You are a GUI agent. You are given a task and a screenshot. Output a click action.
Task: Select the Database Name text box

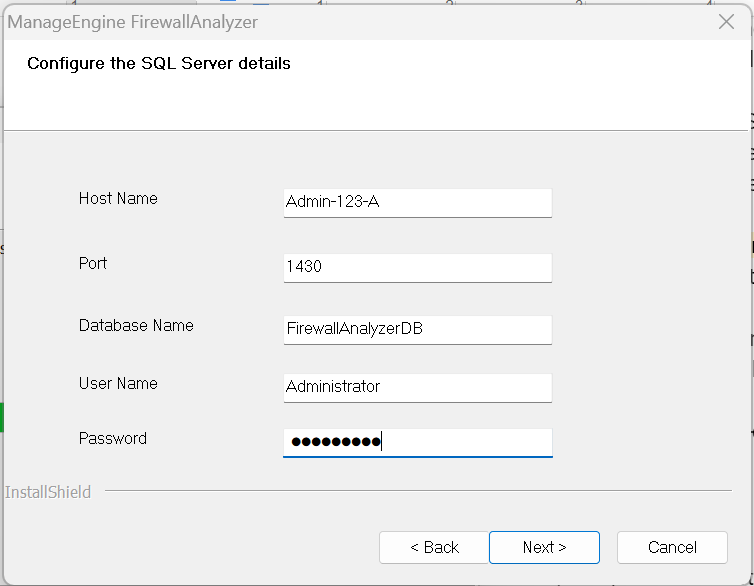pos(417,329)
